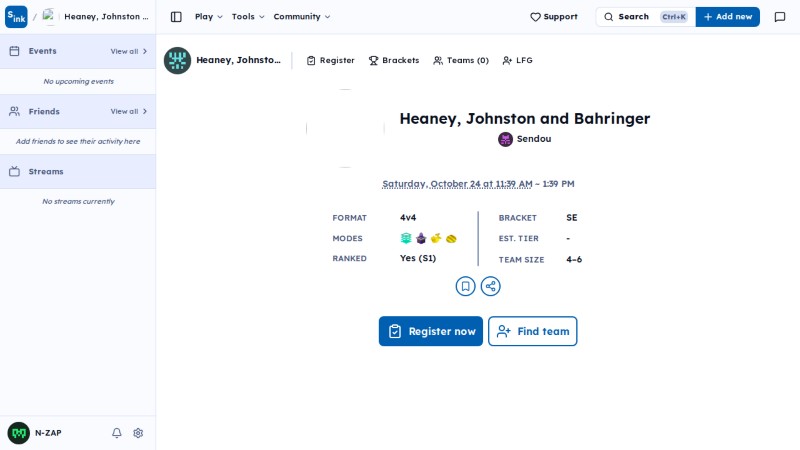The height and width of the screenshot is (450, 800).
Task: Toggle the sidebar panel icon
Action: point(176,17)
